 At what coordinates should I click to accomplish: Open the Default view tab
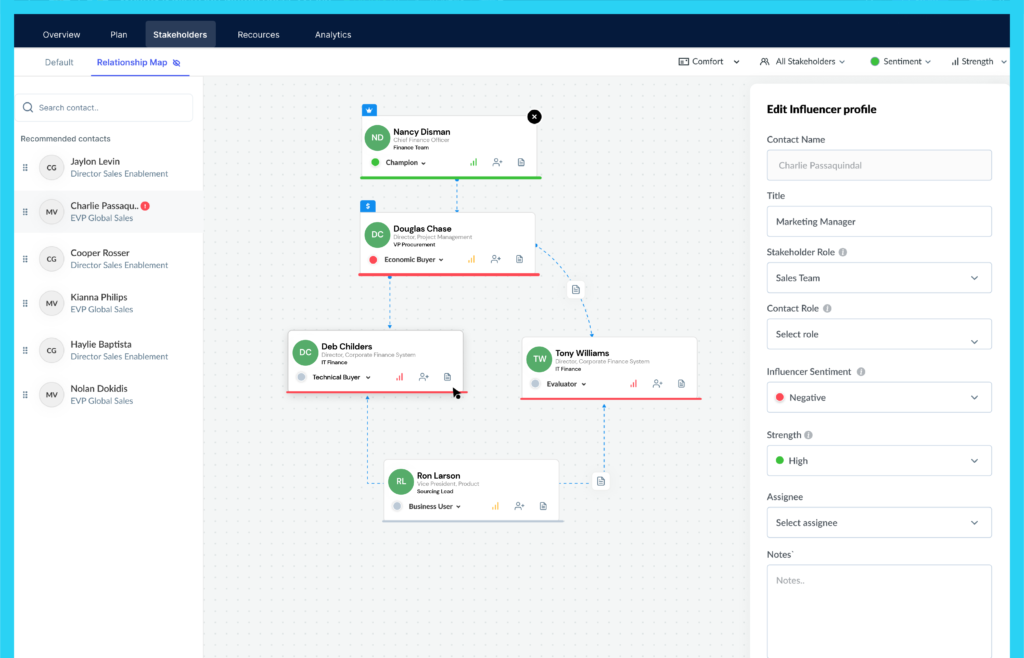coord(59,62)
